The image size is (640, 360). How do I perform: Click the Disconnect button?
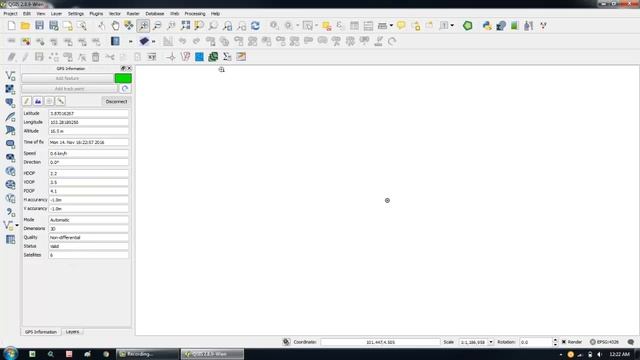[116, 101]
